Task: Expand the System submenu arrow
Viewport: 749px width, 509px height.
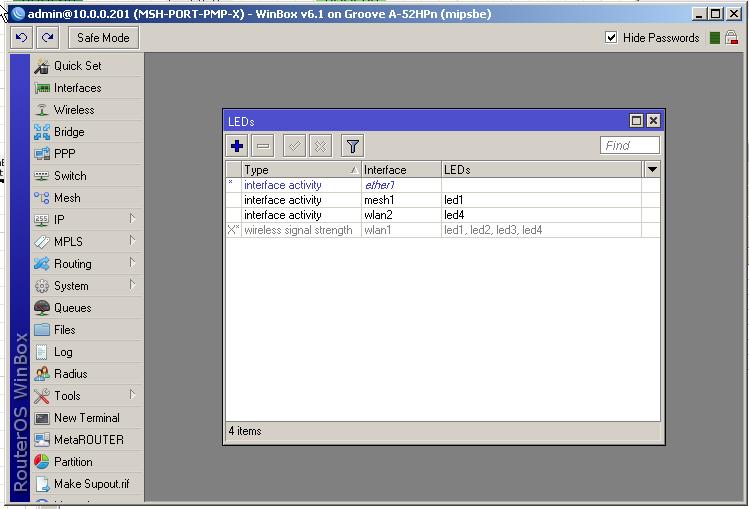Action: (133, 285)
